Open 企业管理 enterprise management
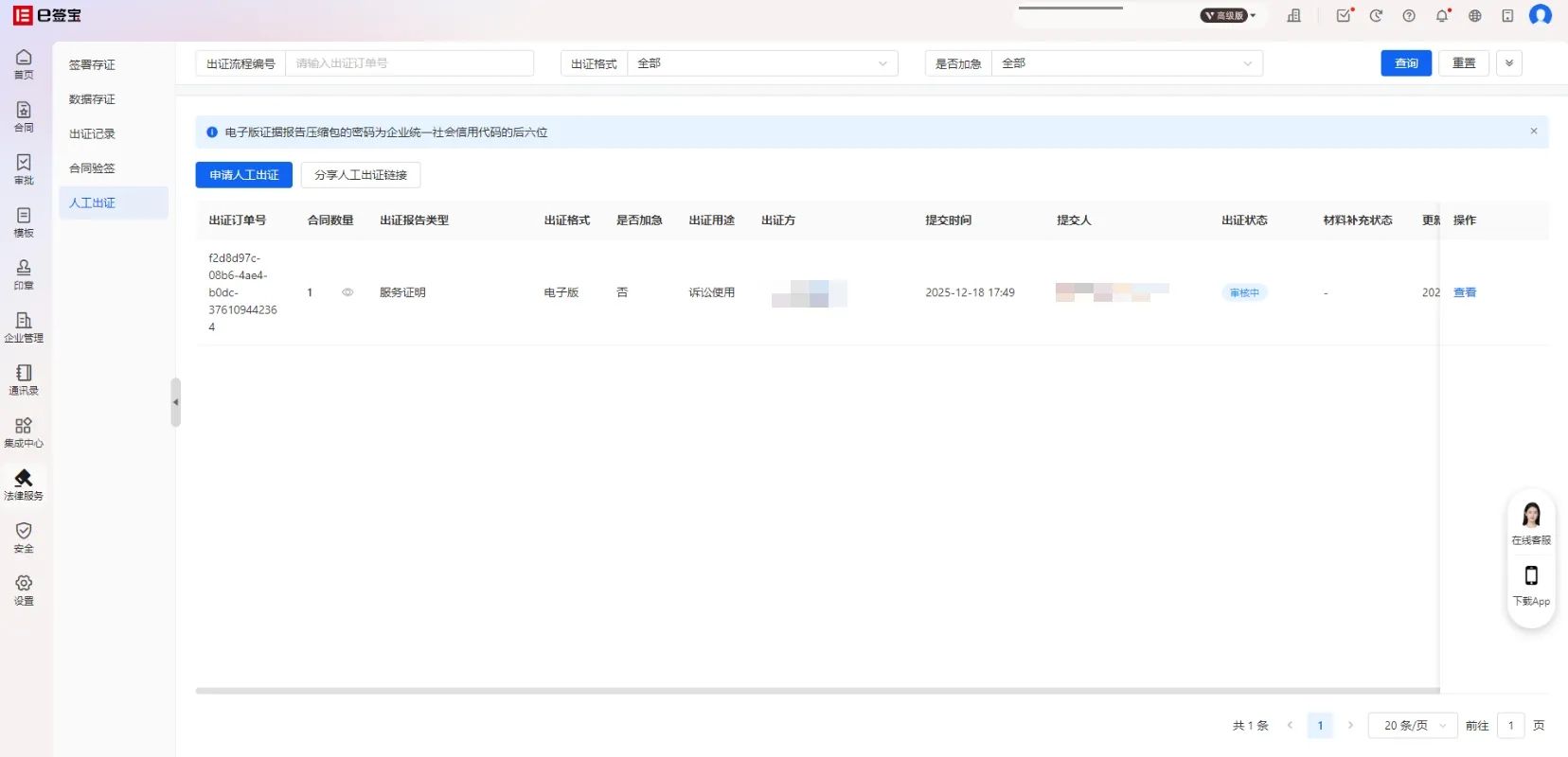The height and width of the screenshot is (757, 1568). click(x=24, y=327)
